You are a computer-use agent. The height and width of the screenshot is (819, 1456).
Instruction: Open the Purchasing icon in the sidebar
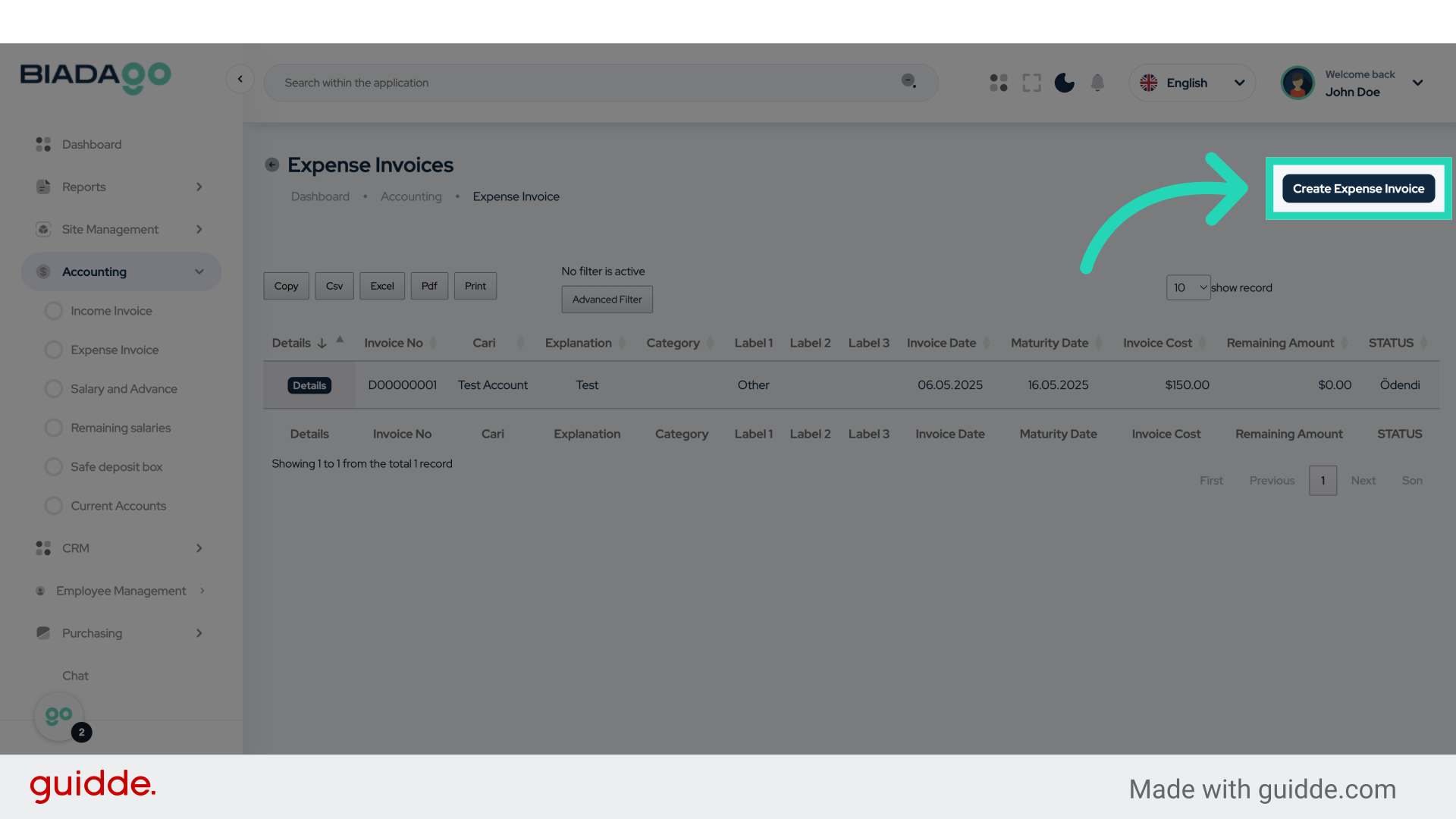point(43,633)
